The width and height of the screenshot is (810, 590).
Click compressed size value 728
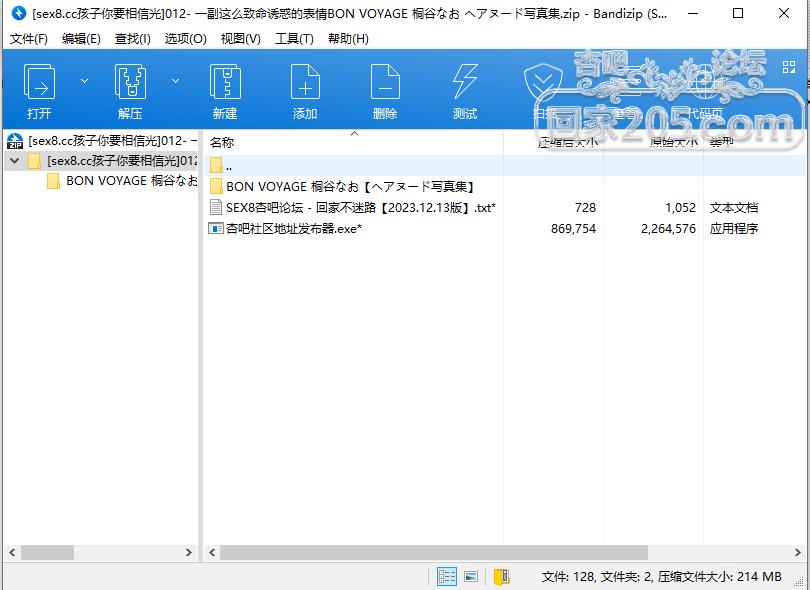[585, 207]
